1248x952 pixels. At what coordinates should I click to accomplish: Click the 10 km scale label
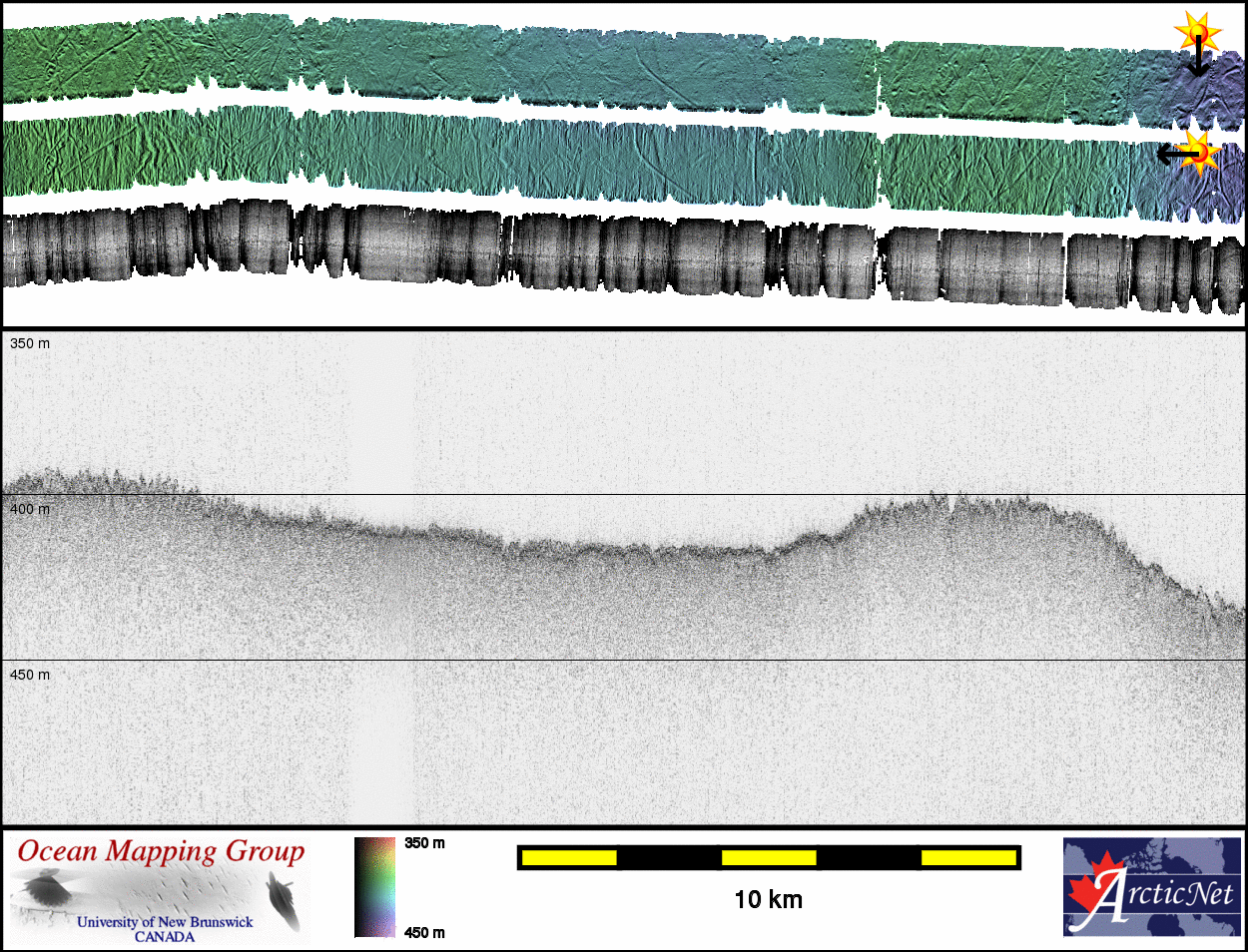(x=768, y=900)
